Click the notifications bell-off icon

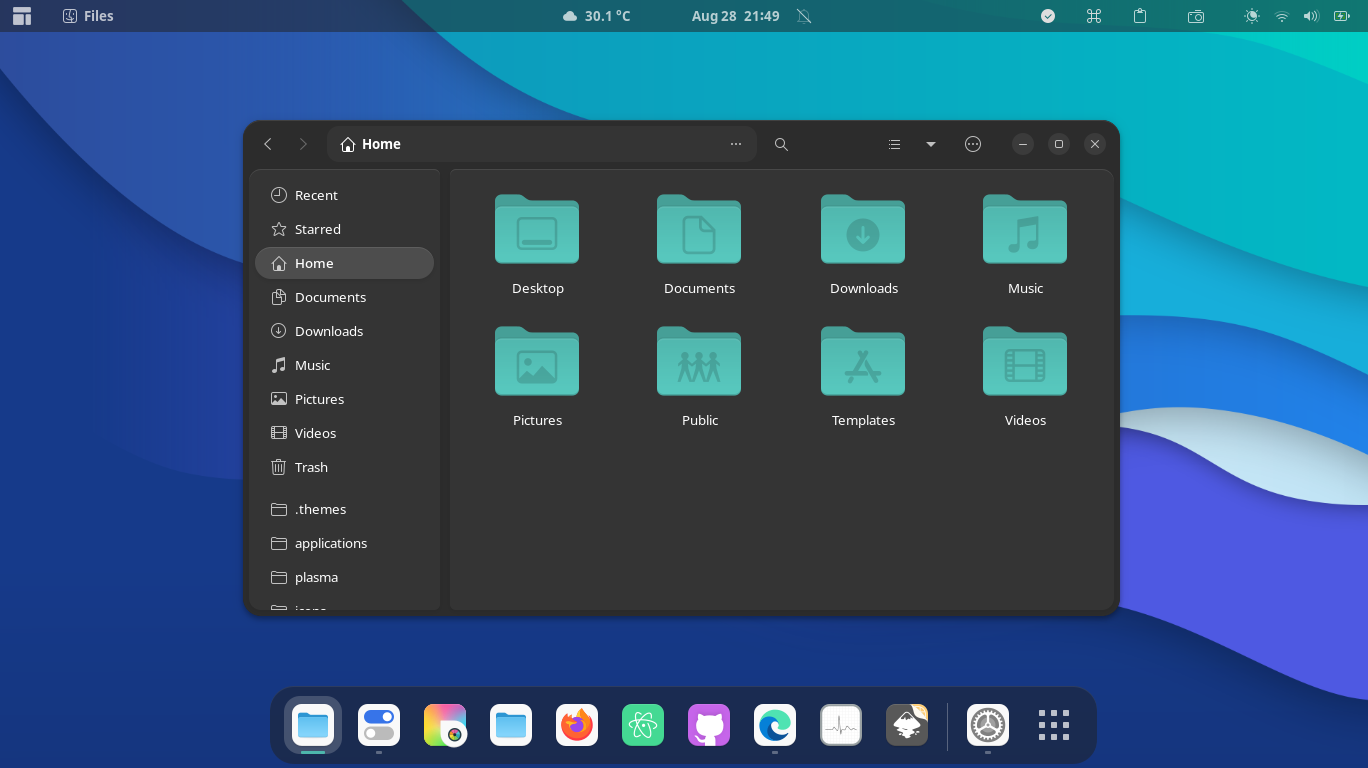tap(804, 16)
